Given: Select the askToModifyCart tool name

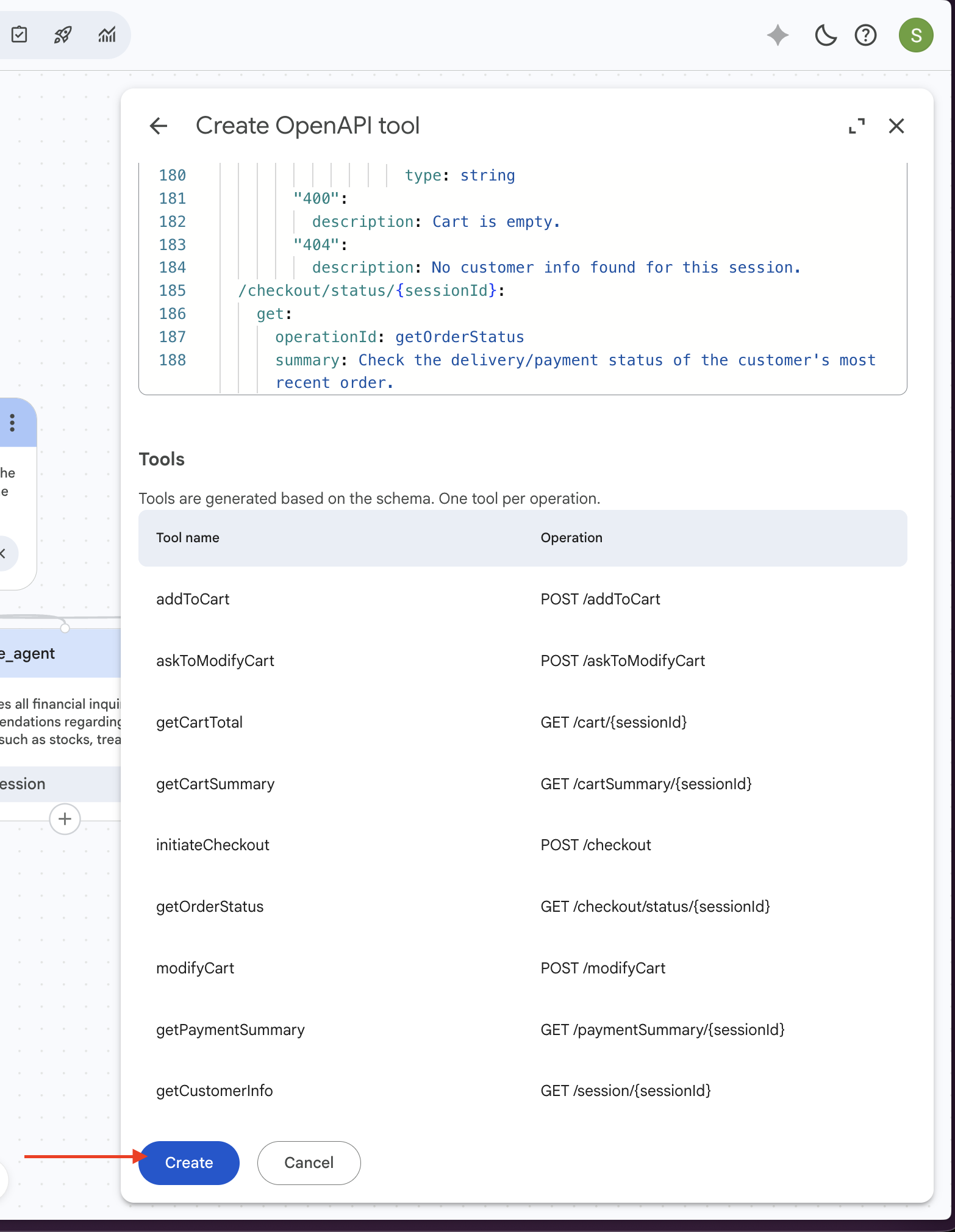Looking at the screenshot, I should pos(215,661).
